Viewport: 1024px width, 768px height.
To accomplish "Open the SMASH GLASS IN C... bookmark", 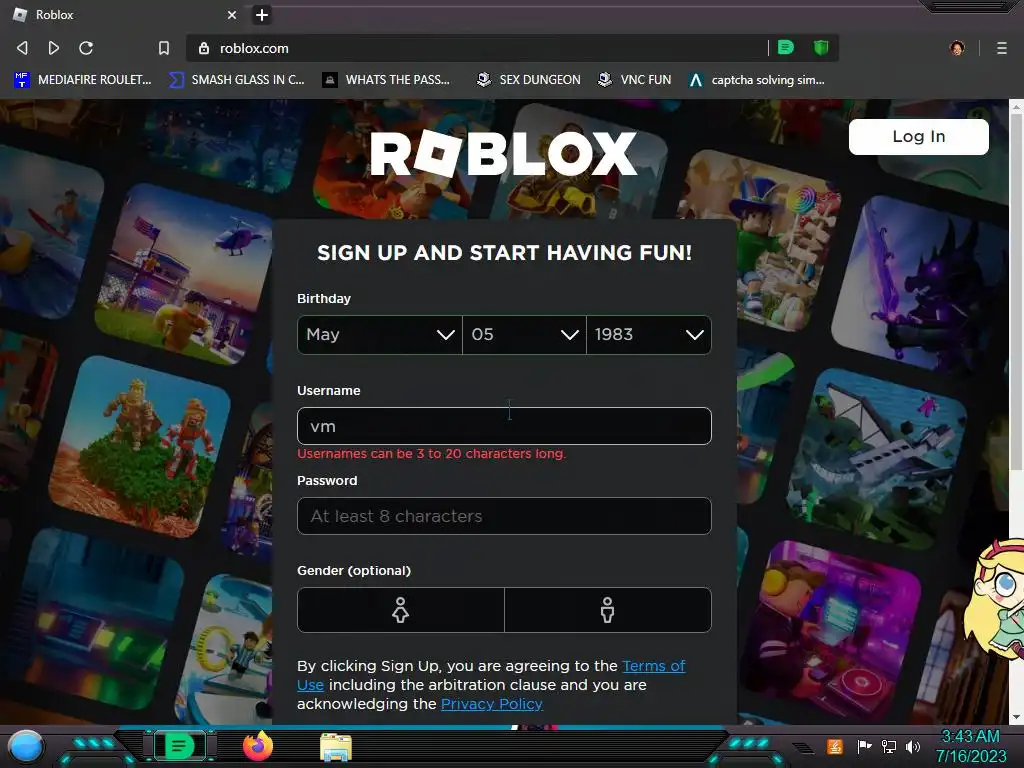I will click(236, 80).
